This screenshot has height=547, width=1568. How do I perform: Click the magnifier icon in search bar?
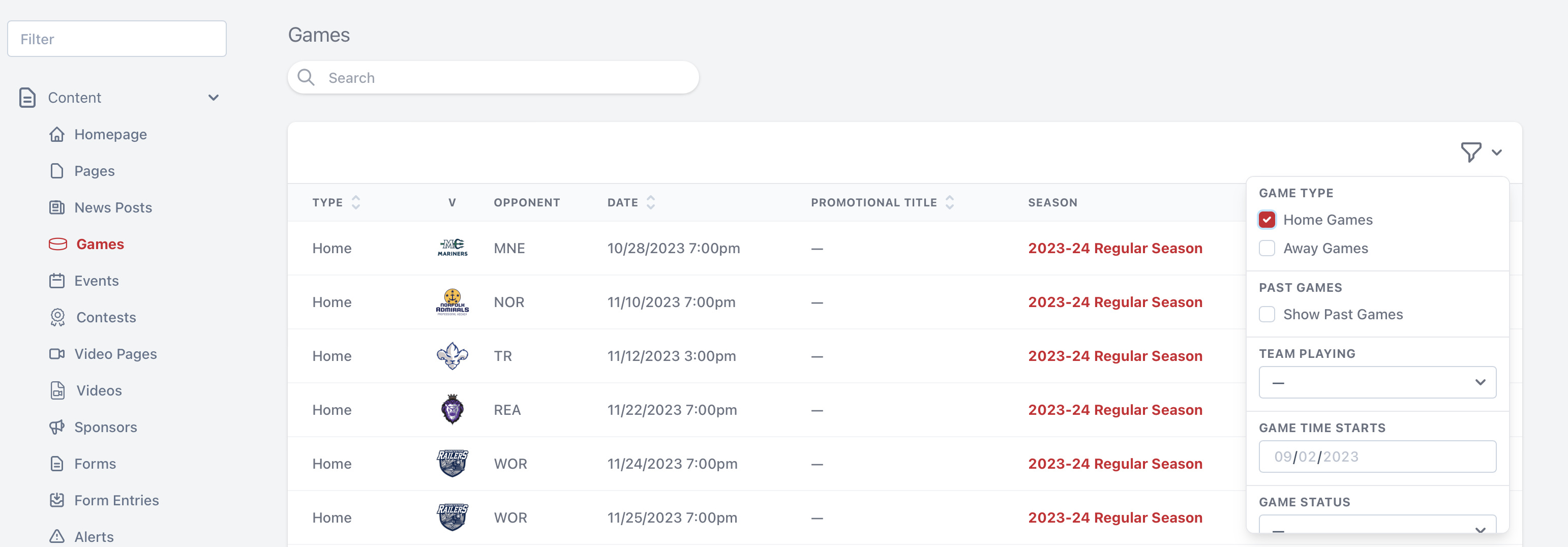[306, 77]
